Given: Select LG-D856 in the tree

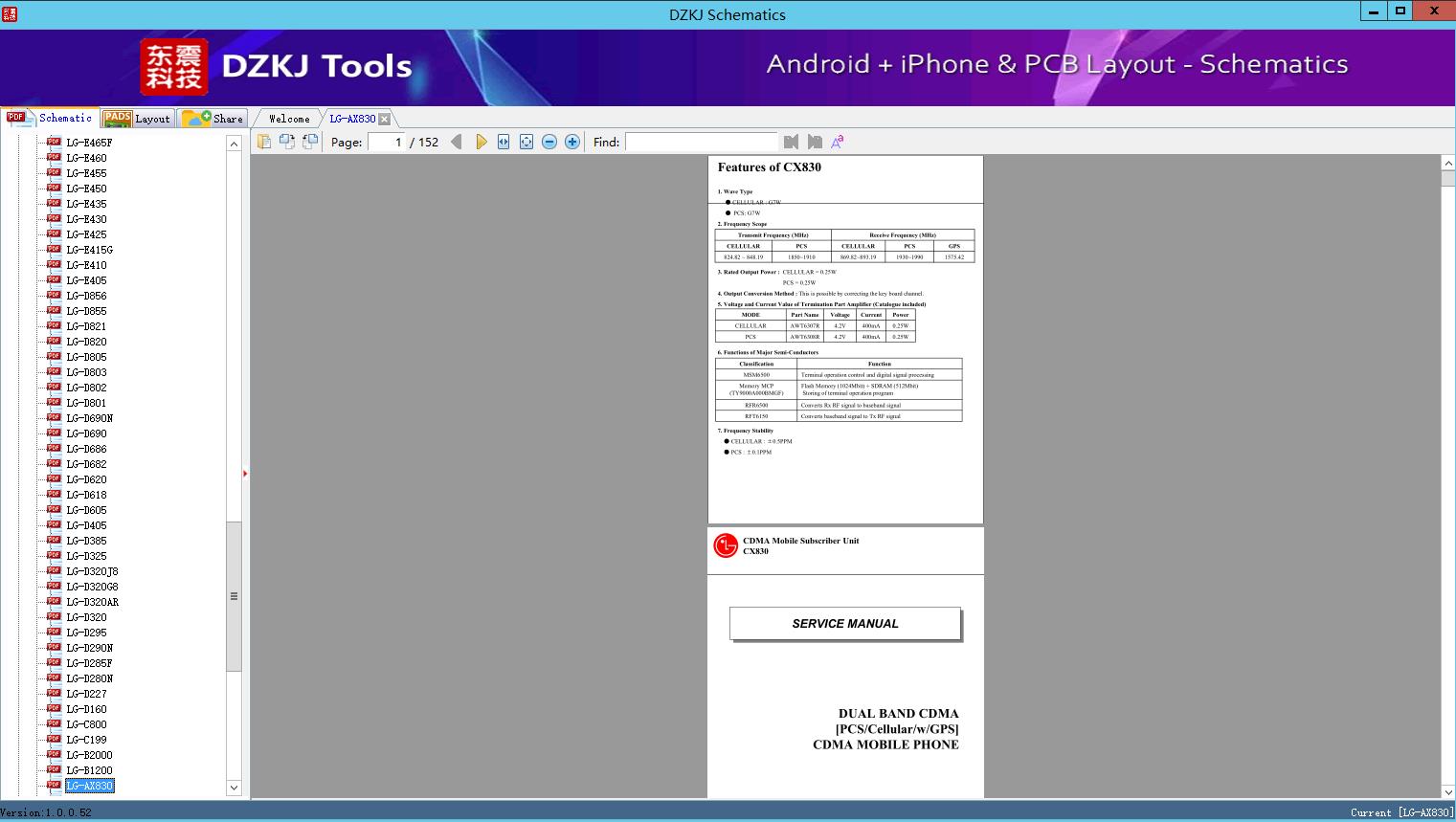Looking at the screenshot, I should (x=86, y=296).
